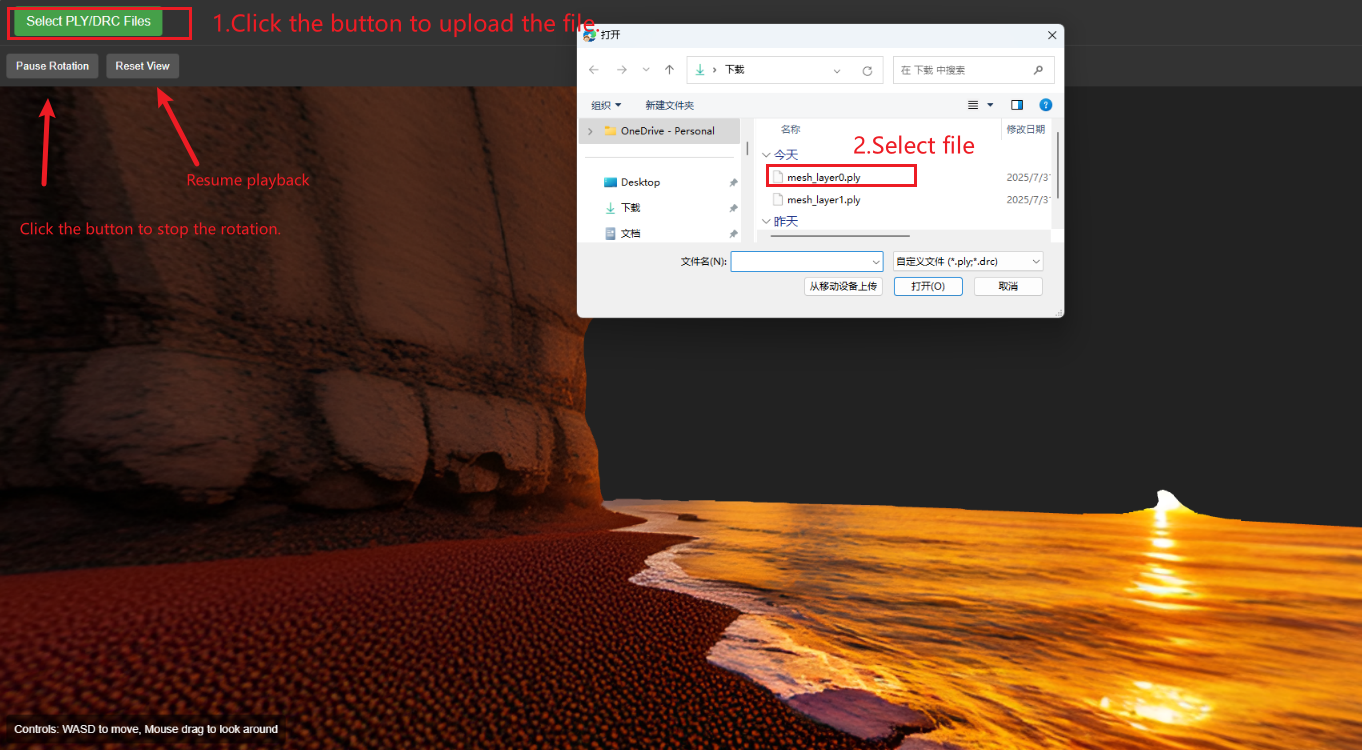
Task: Open the 自定义文件 file type dropdown
Action: 967,261
